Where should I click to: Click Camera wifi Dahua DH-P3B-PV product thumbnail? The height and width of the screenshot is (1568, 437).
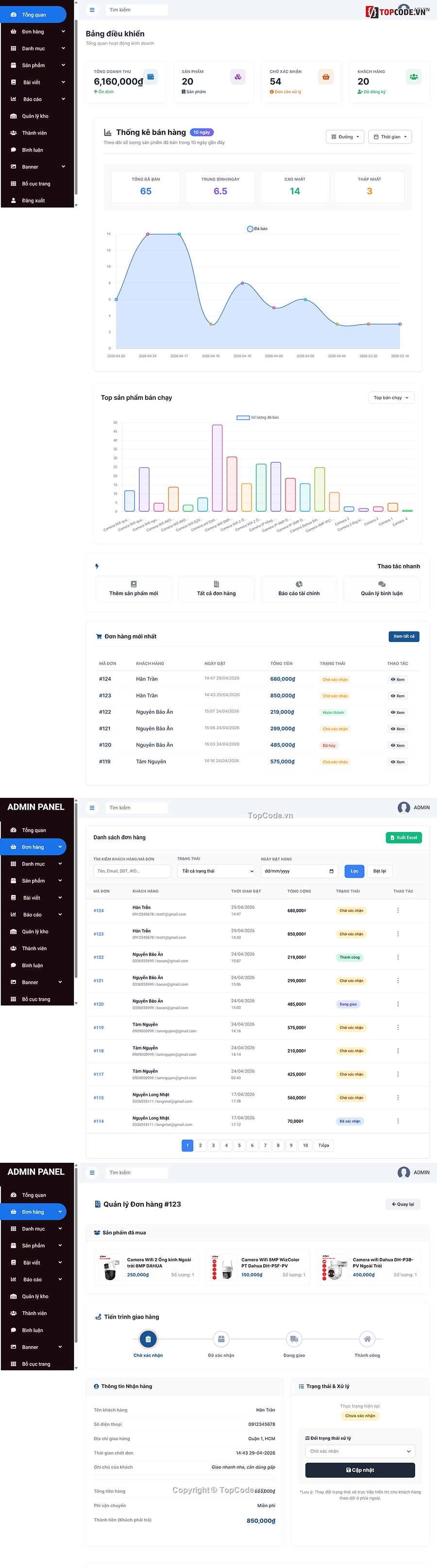334,1267
